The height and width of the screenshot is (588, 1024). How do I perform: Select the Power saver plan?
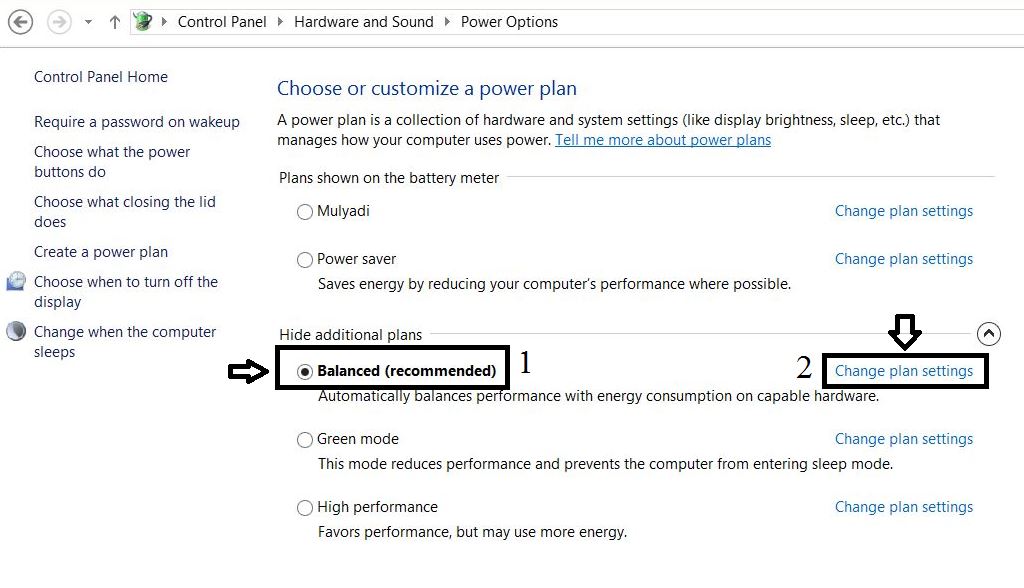tap(305, 260)
